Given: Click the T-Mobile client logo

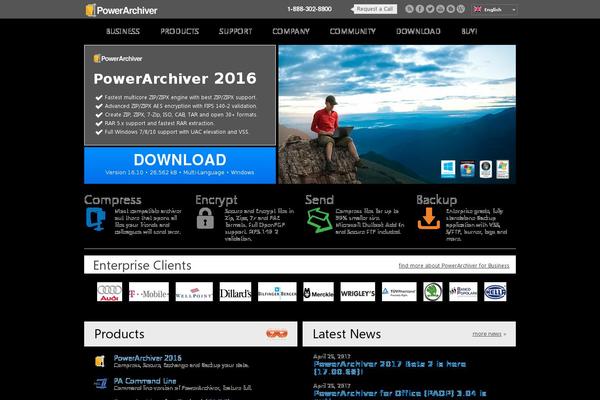Looking at the screenshot, I should [149, 292].
